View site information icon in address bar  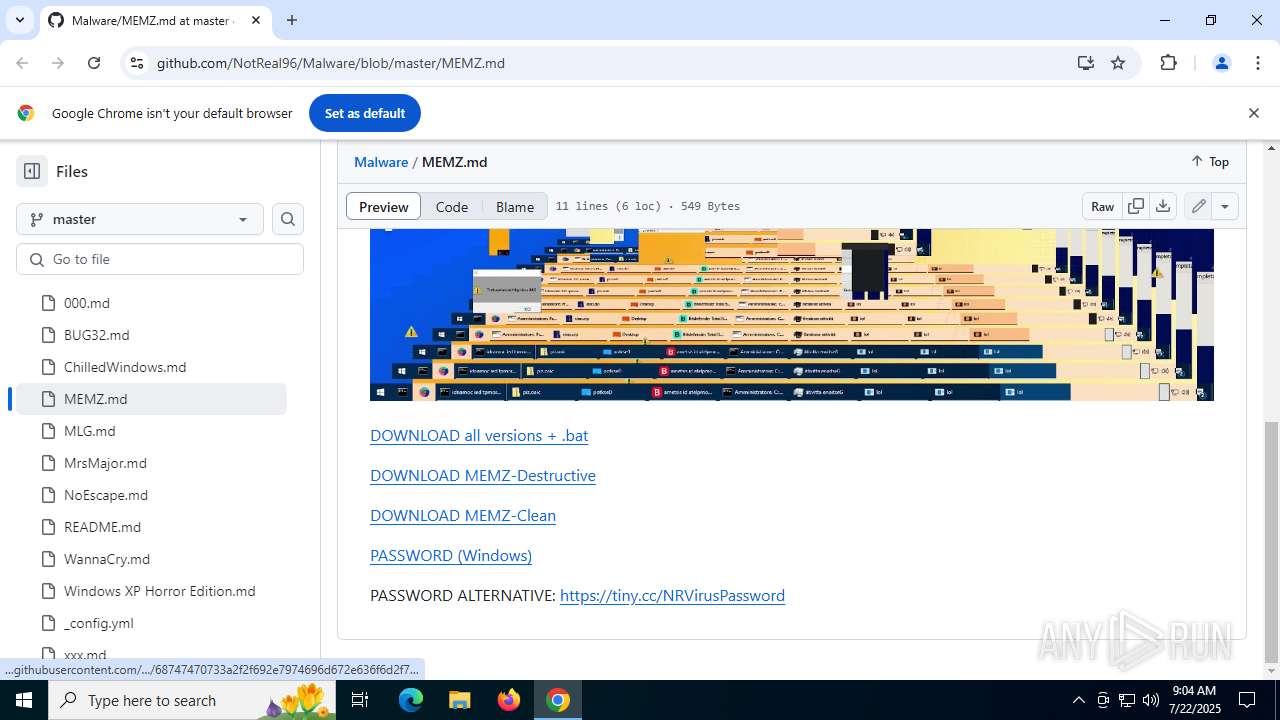point(137,63)
